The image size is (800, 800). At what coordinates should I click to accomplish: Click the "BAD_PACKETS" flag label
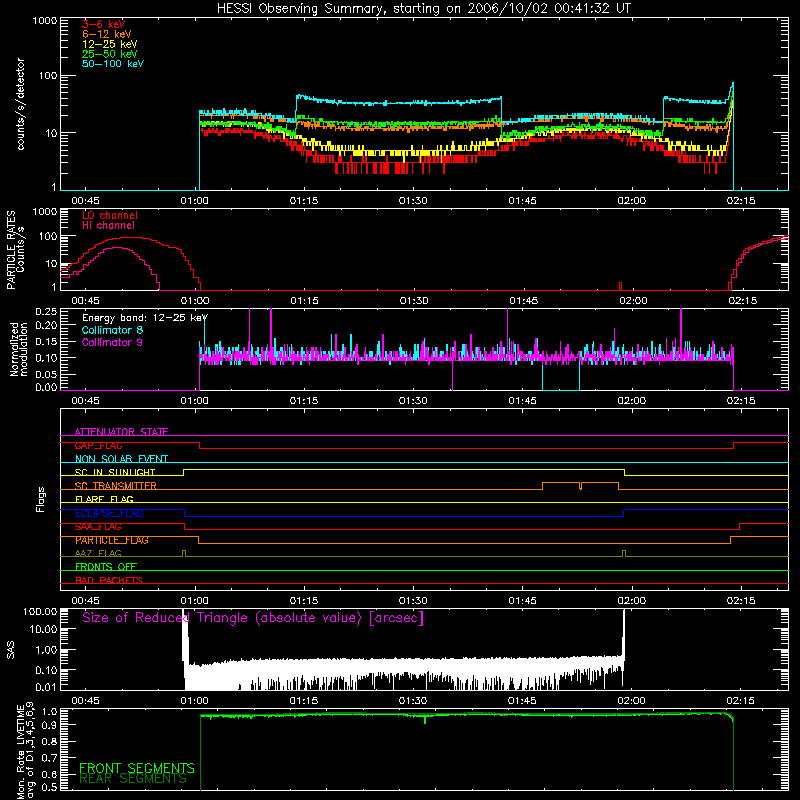tap(109, 580)
